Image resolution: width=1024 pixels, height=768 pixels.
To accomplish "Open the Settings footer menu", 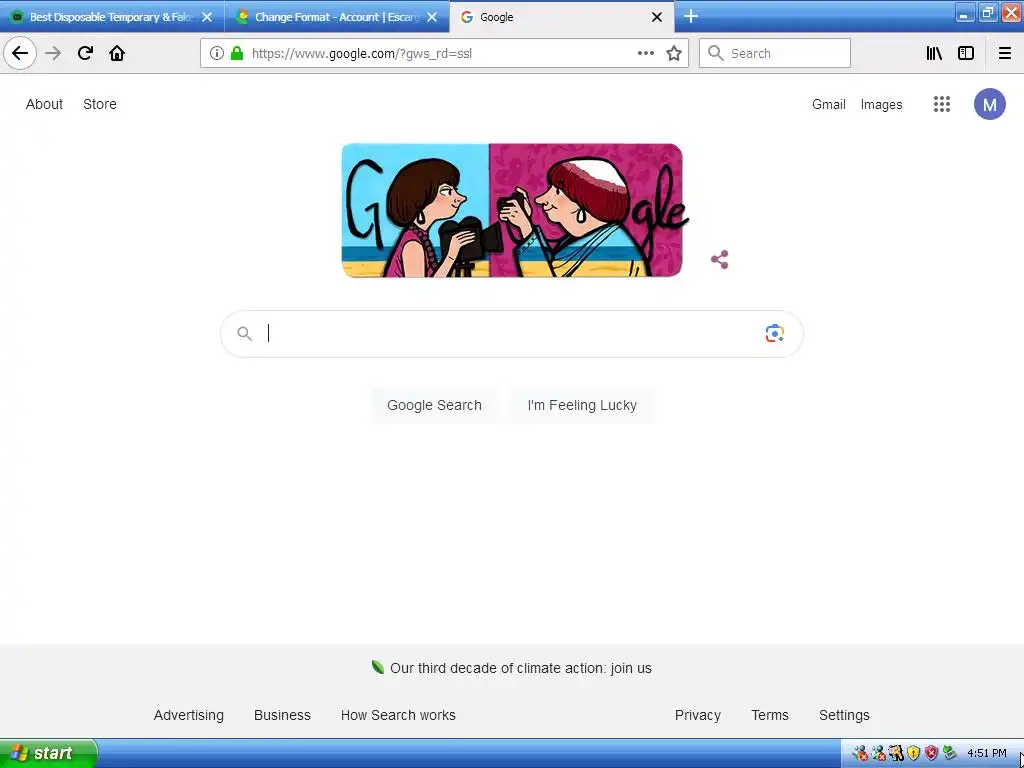I will (x=844, y=715).
